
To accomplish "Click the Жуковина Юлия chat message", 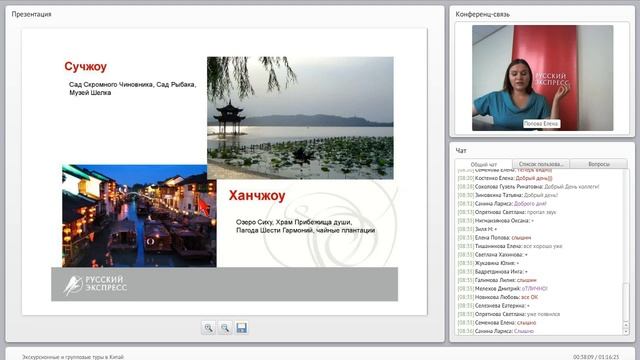I will (x=488, y=263).
